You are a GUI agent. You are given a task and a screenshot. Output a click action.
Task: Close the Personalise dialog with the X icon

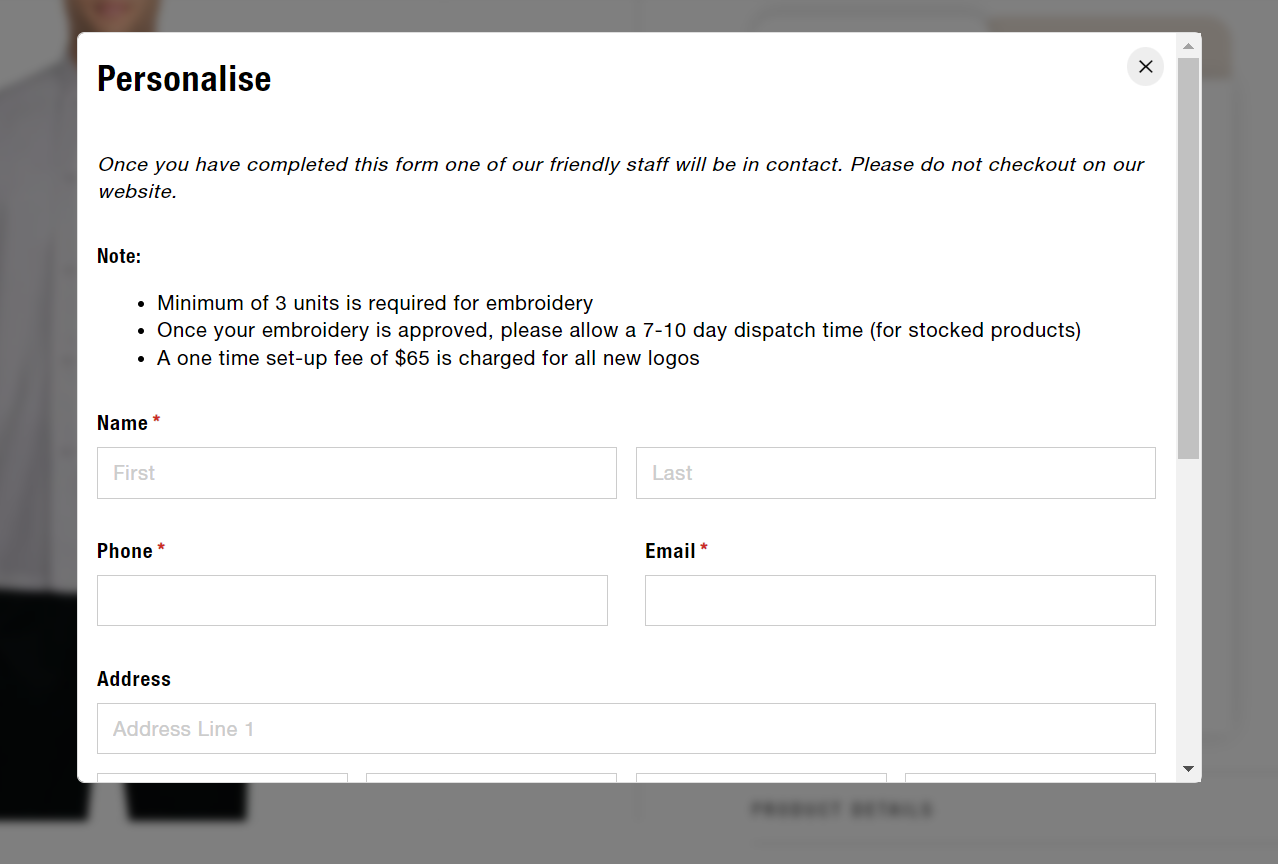pos(1145,67)
